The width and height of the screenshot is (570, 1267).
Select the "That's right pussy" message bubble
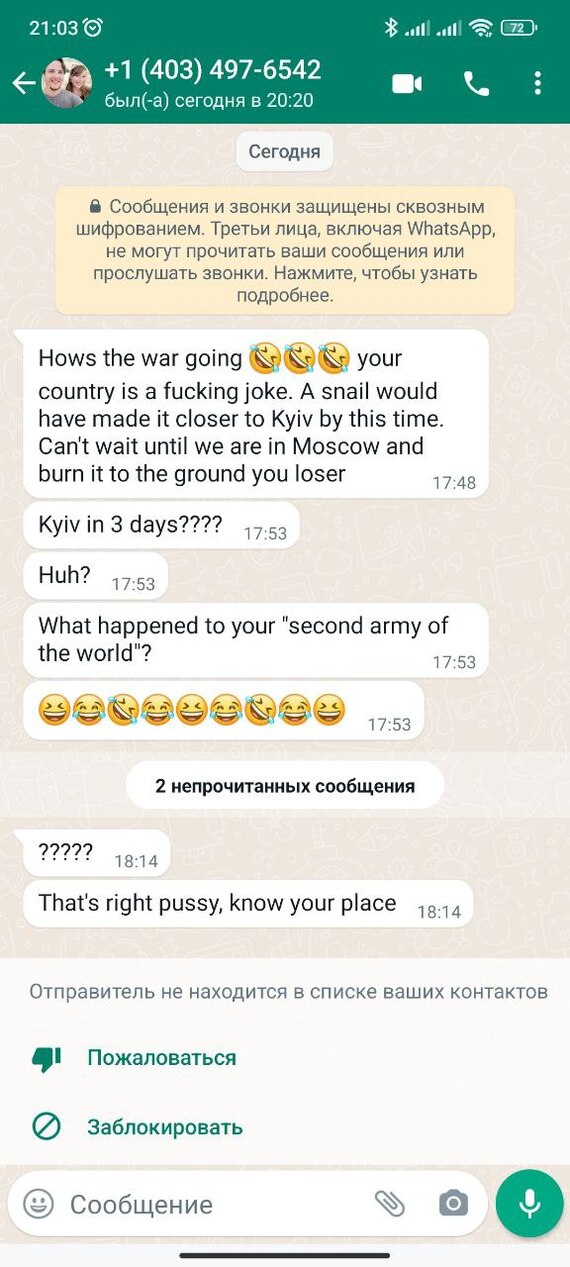coord(248,904)
